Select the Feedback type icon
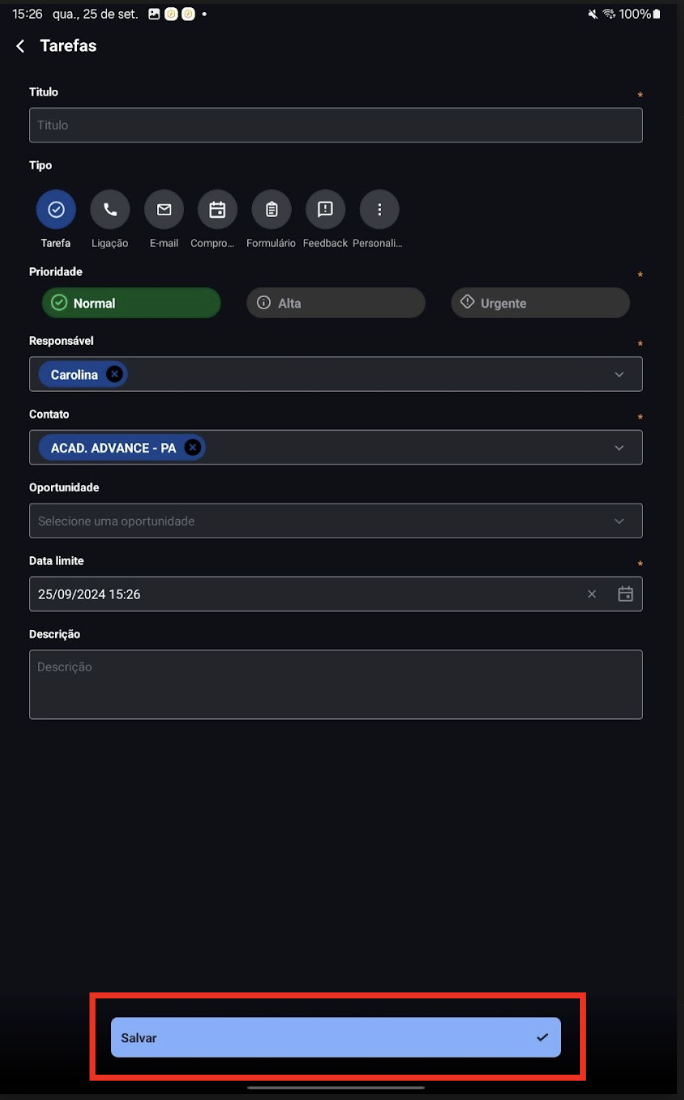This screenshot has height=1100, width=684. click(x=326, y=209)
